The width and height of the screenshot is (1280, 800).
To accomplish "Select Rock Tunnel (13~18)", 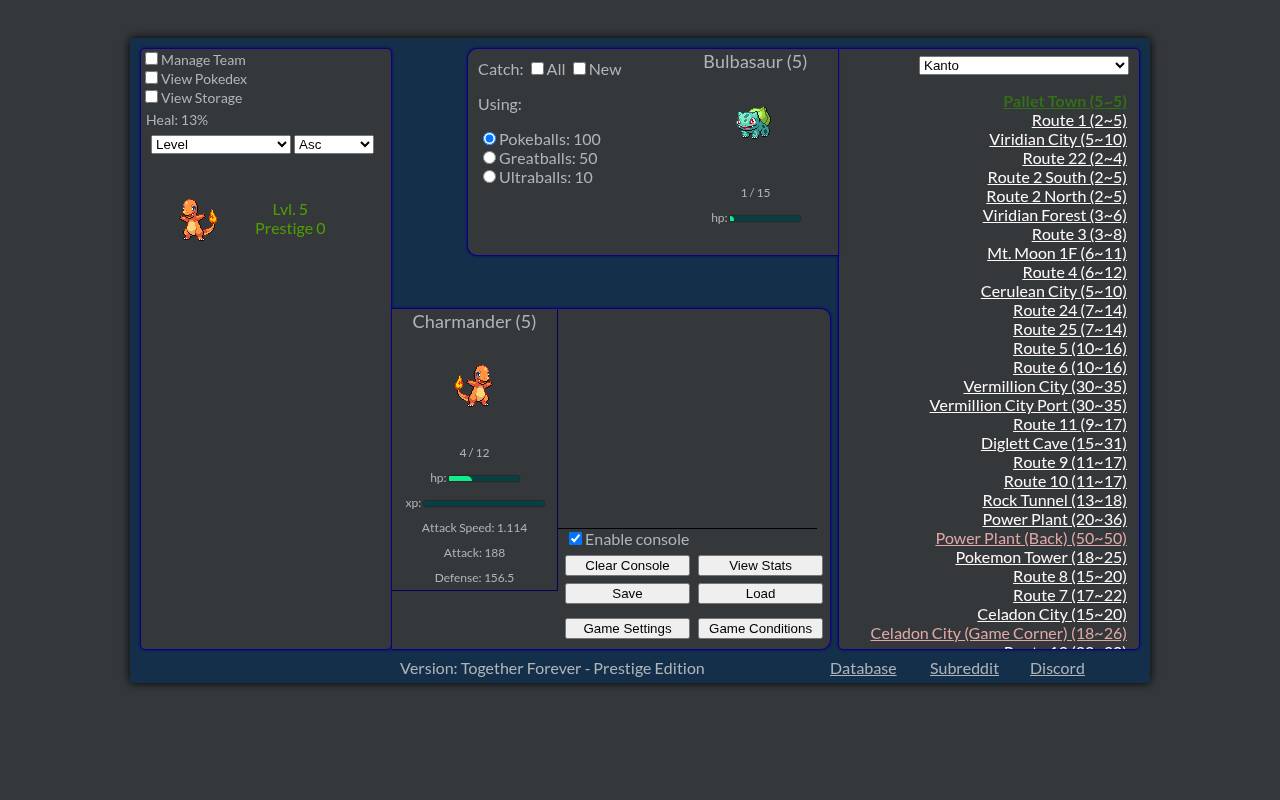I will point(1055,500).
